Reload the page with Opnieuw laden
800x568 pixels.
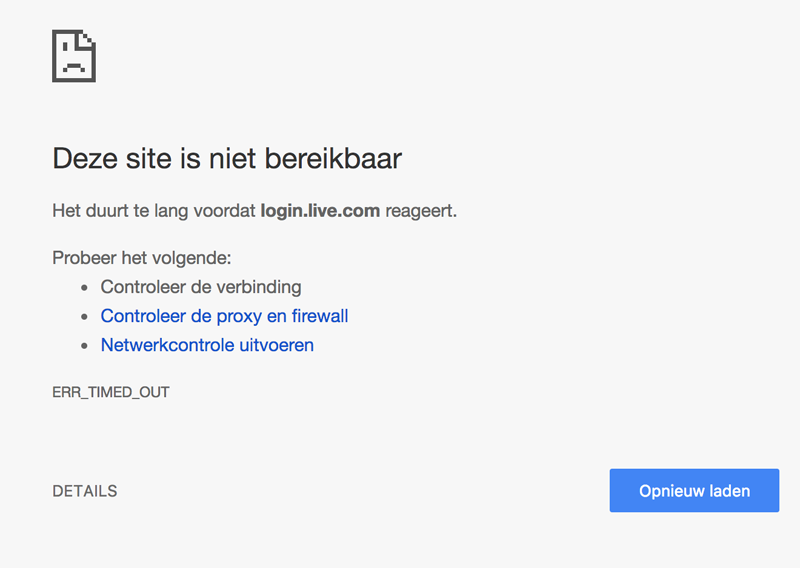[694, 491]
